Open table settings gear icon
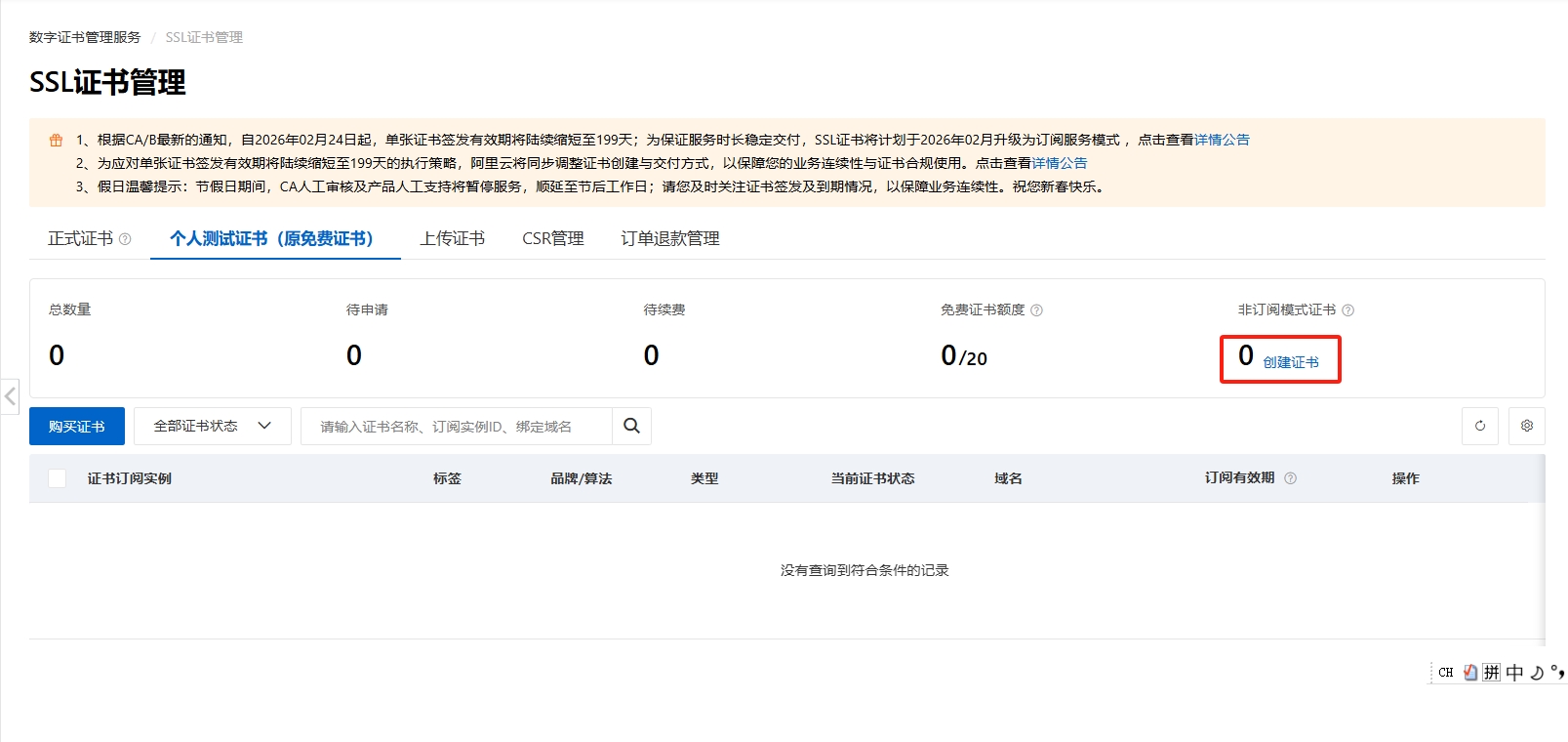The height and width of the screenshot is (742, 1568). click(1527, 426)
